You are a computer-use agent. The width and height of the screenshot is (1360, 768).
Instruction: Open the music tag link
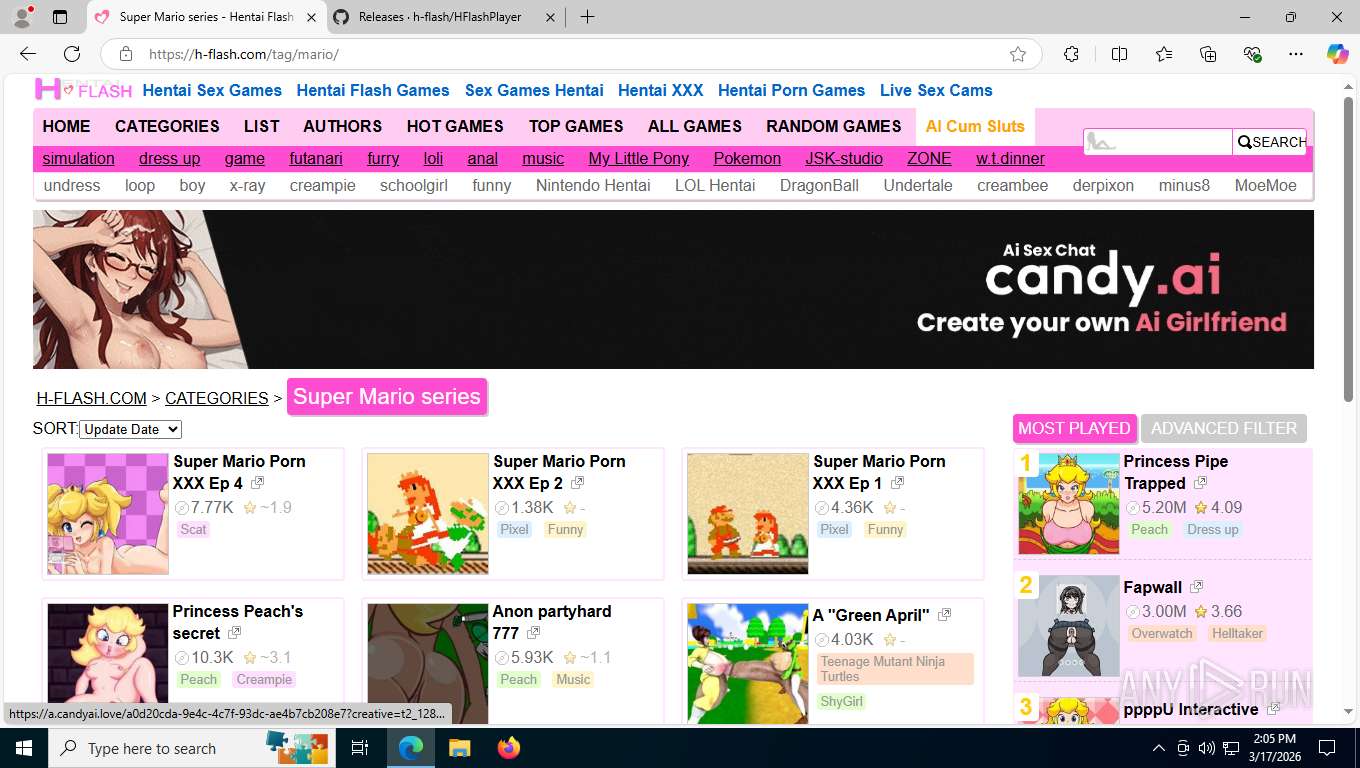point(543,158)
